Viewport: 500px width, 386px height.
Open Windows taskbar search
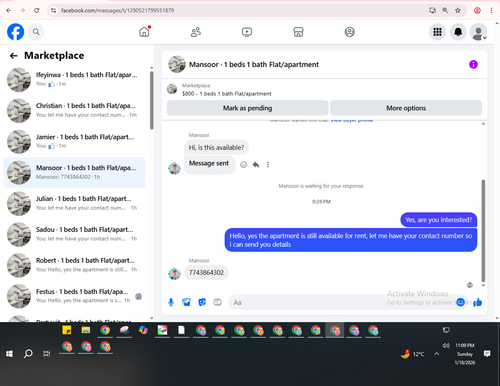pyautogui.click(x=28, y=354)
